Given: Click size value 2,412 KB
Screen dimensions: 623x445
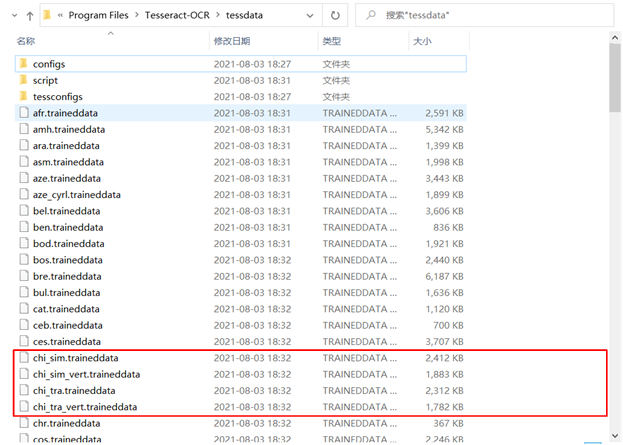Looking at the screenshot, I should 444,357.
